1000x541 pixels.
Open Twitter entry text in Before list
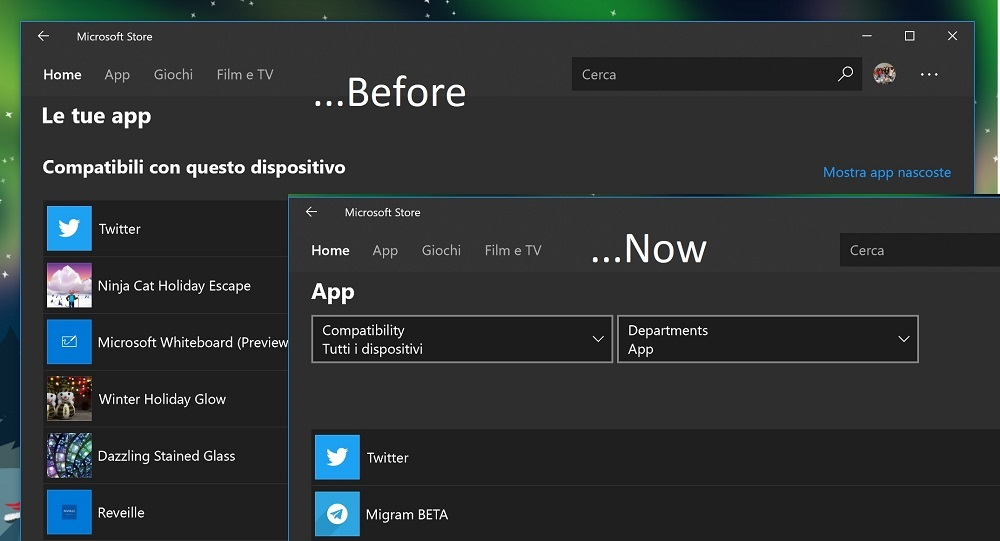(119, 229)
